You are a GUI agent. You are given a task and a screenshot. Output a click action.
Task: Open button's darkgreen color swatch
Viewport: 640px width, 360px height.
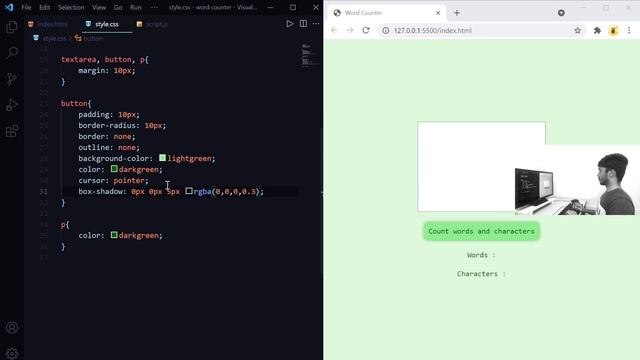tap(114, 169)
